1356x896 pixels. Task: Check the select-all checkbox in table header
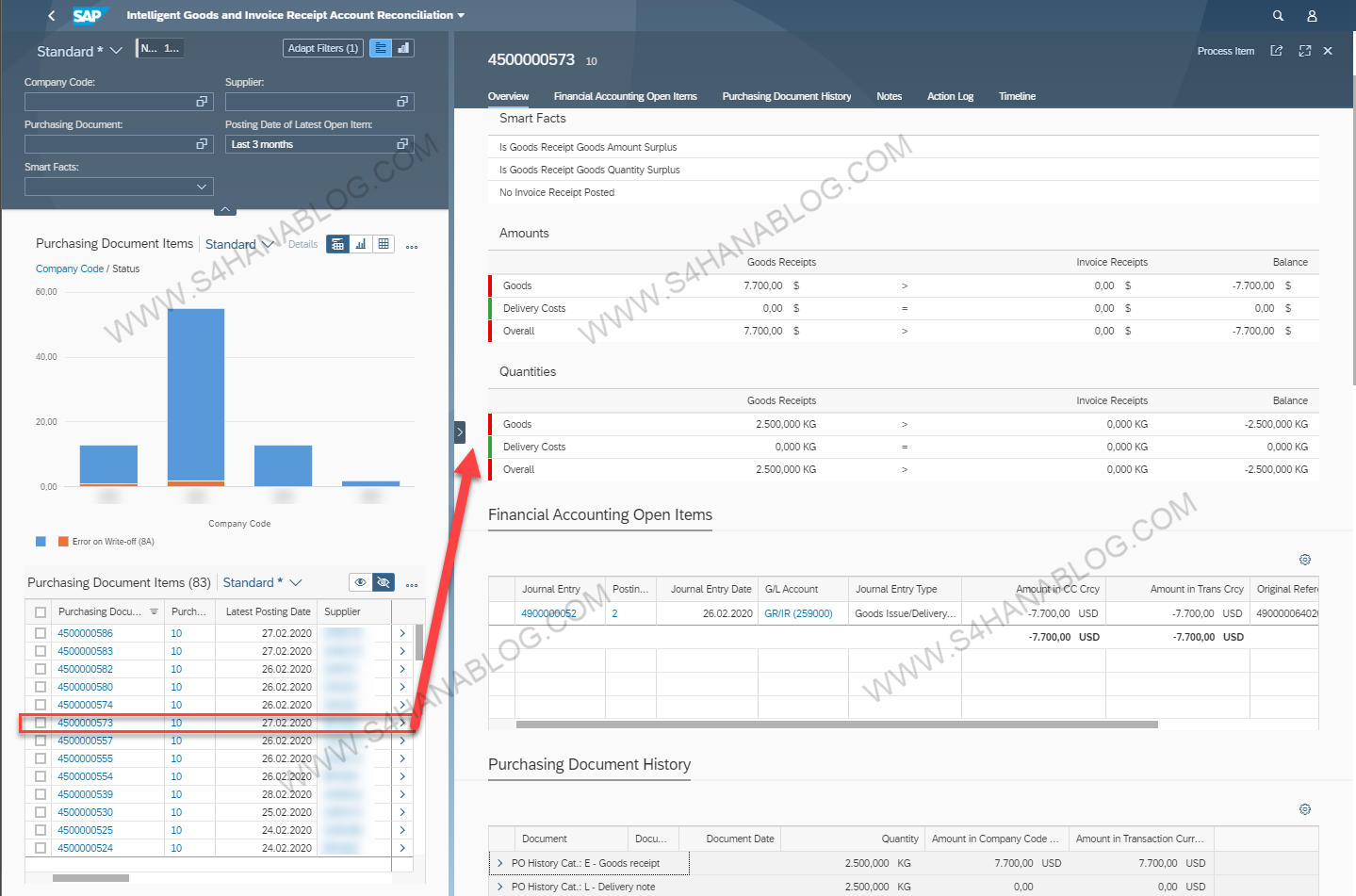coord(41,612)
